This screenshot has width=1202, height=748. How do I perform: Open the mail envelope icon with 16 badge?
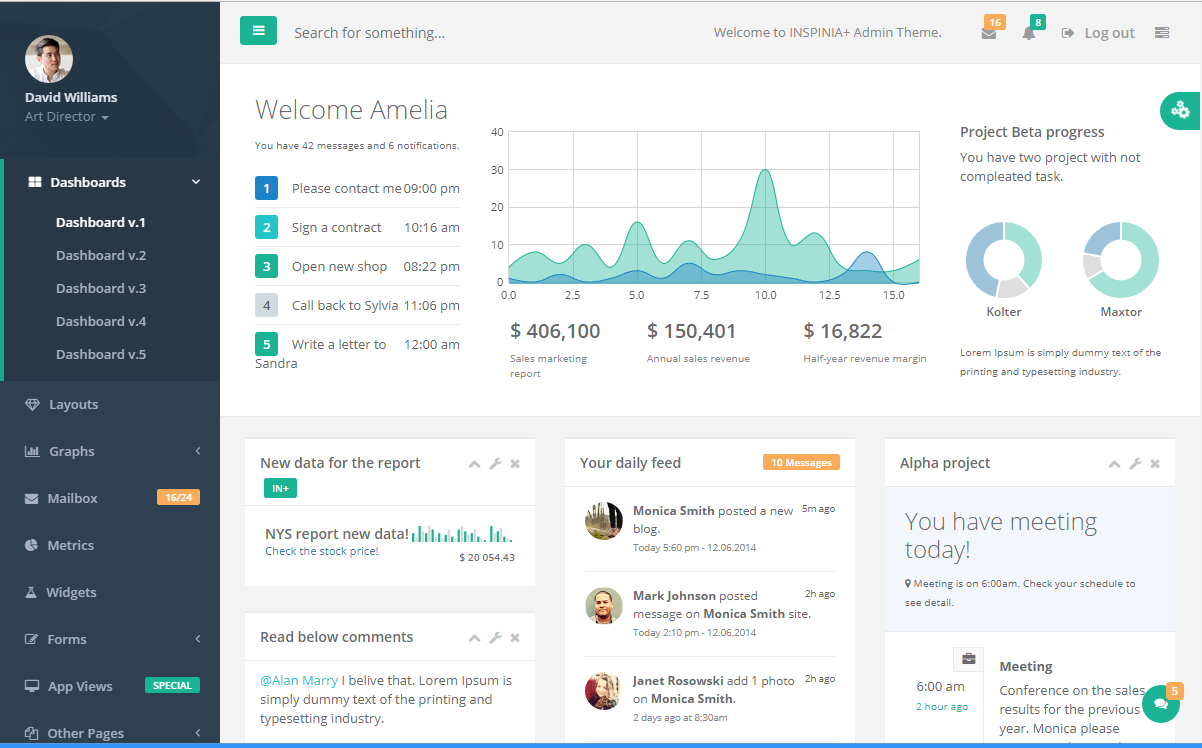coord(989,33)
